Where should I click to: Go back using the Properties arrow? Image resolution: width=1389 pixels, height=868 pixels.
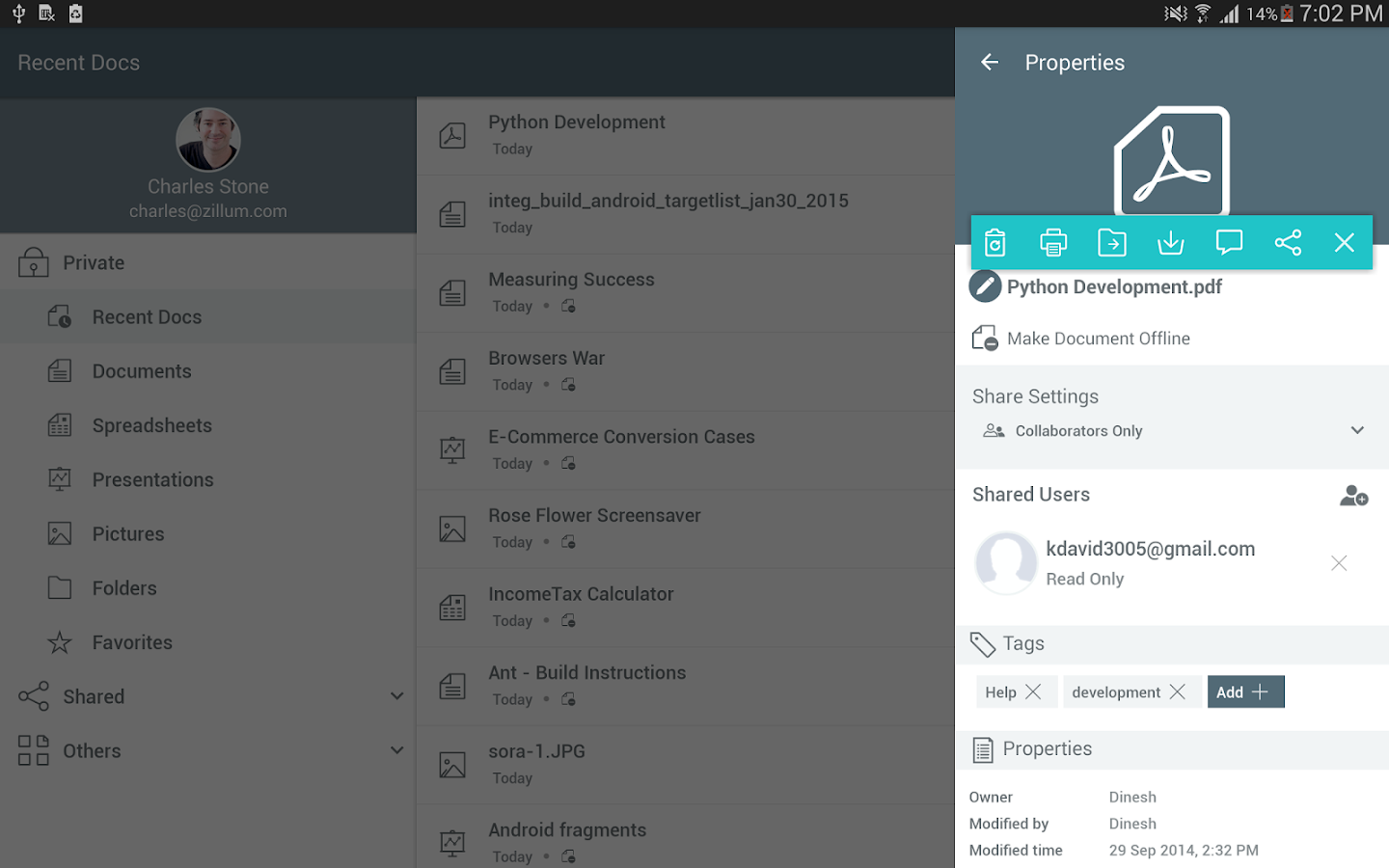tap(990, 63)
